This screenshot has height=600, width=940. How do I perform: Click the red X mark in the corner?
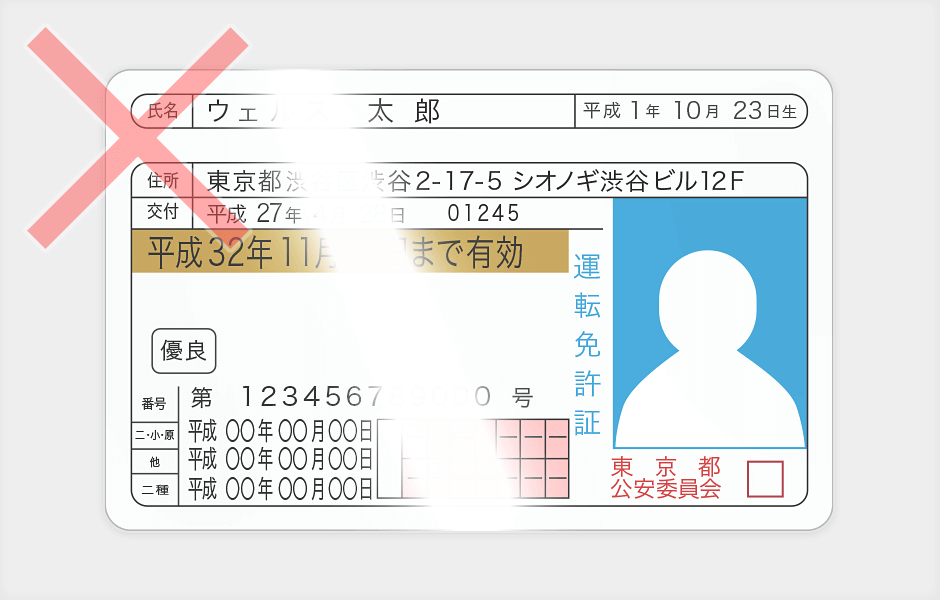coord(137,137)
